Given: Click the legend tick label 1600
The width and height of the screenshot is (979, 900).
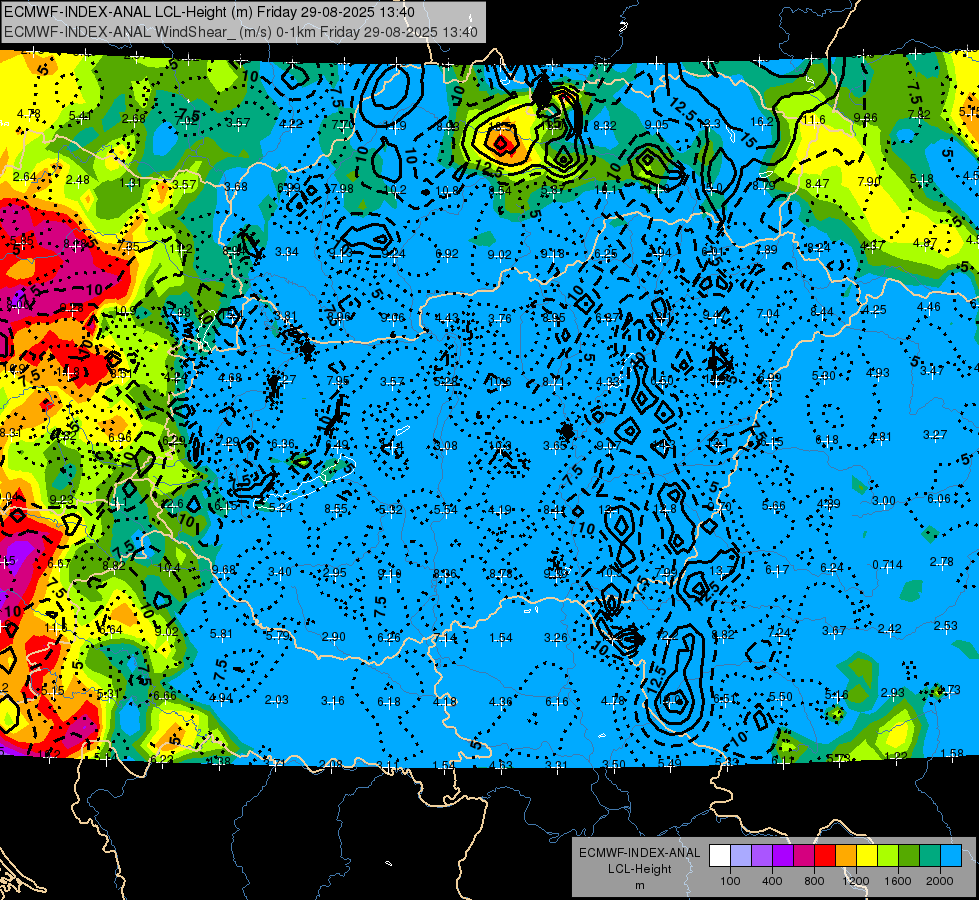Looking at the screenshot, I should tap(898, 881).
